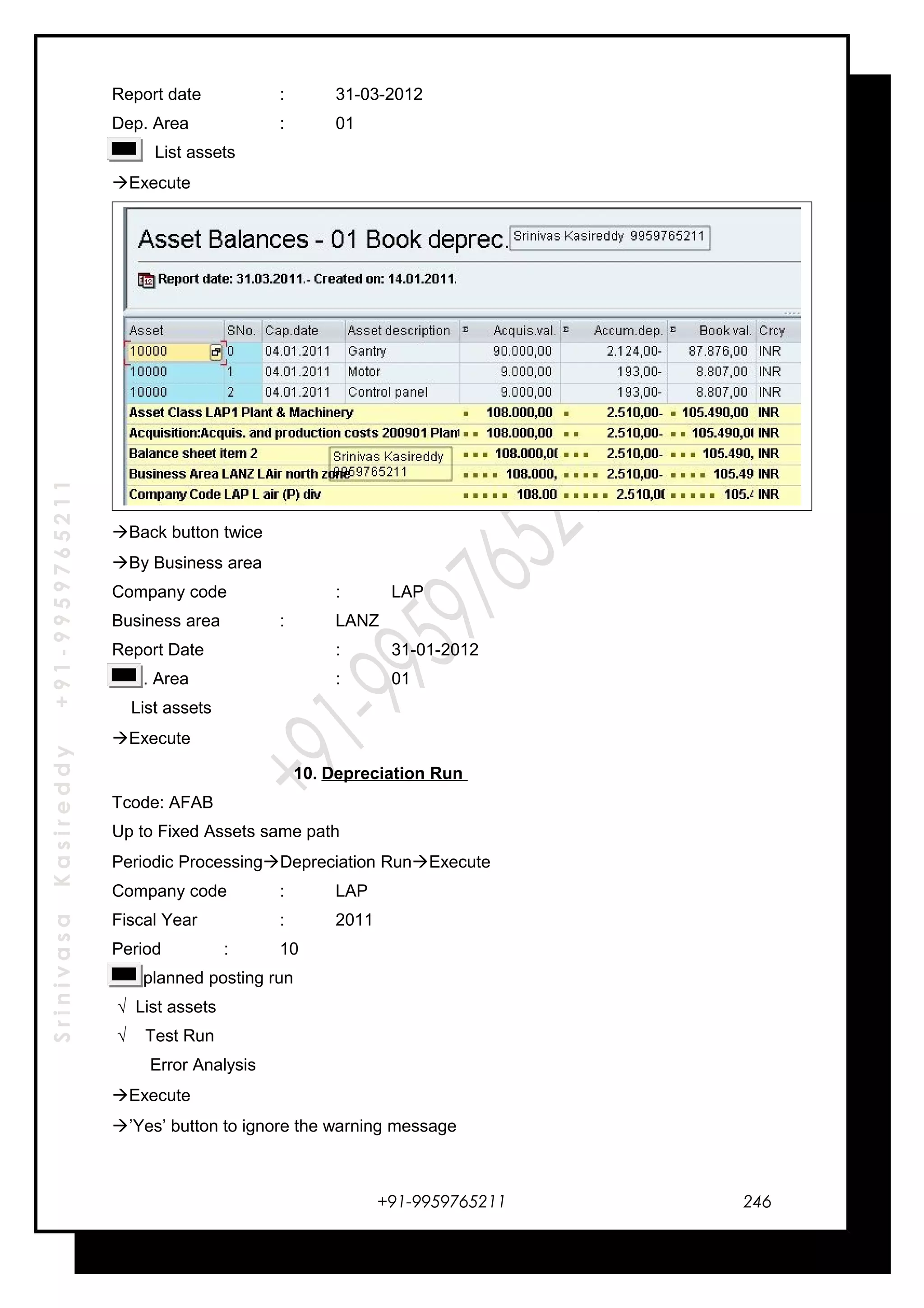Click the Asset Class LAP1 Plant & Machinery row
This screenshot has height=1308, width=924.
[241, 413]
